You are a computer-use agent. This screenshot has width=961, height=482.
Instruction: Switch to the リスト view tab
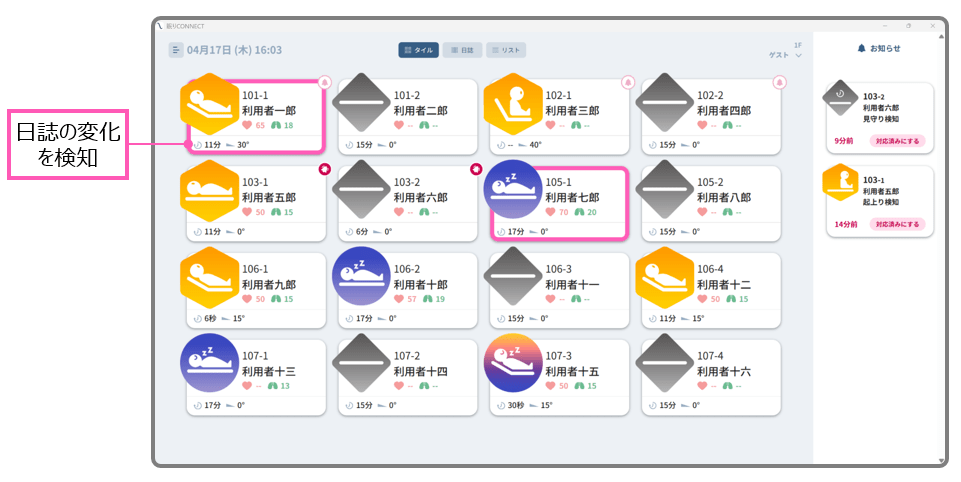coord(506,50)
